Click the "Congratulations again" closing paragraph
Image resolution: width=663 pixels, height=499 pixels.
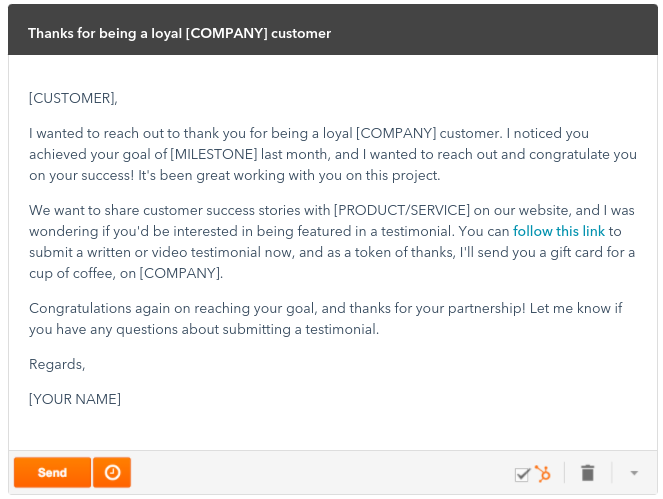(x=325, y=319)
